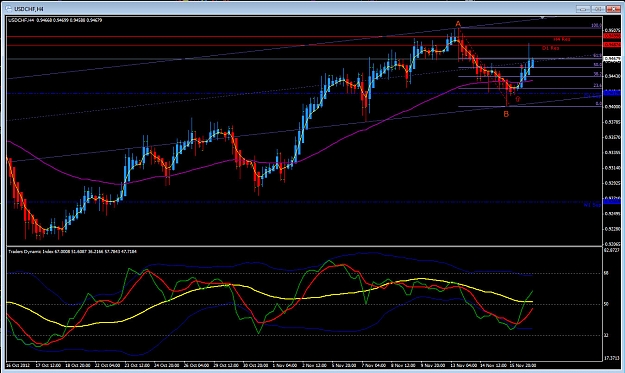
Task: Click the Fibonacci 23.6 level label
Action: 597,86
